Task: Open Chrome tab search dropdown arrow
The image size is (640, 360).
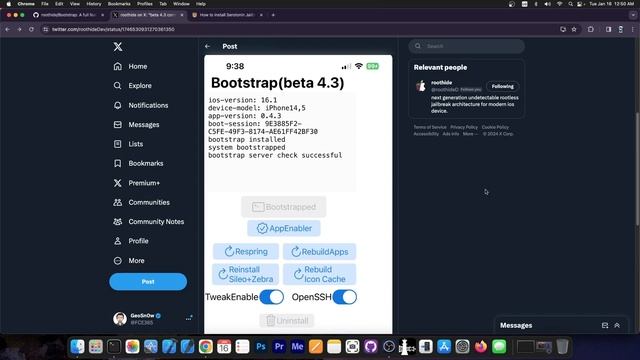Action: tap(633, 15)
